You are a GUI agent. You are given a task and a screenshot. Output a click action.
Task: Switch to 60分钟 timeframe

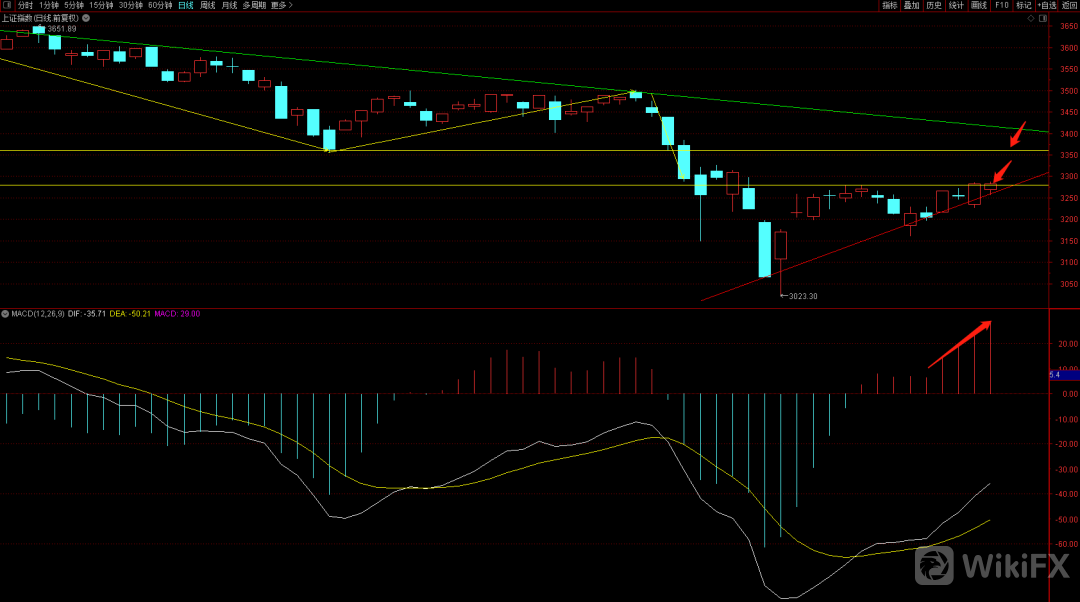pyautogui.click(x=160, y=5)
